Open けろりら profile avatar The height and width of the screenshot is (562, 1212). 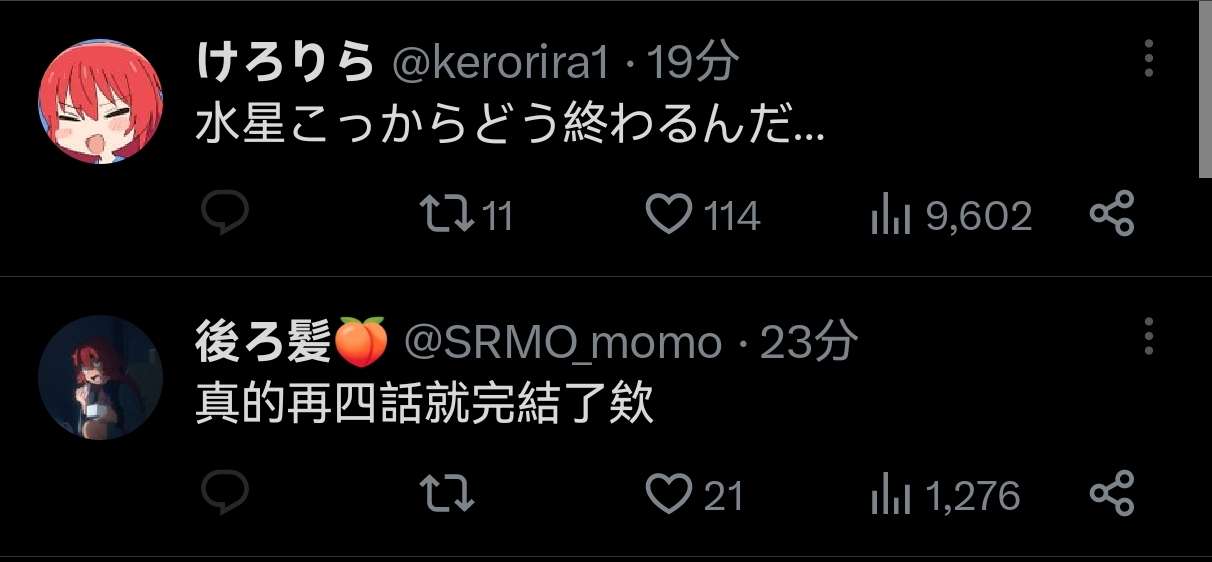pyautogui.click(x=101, y=102)
